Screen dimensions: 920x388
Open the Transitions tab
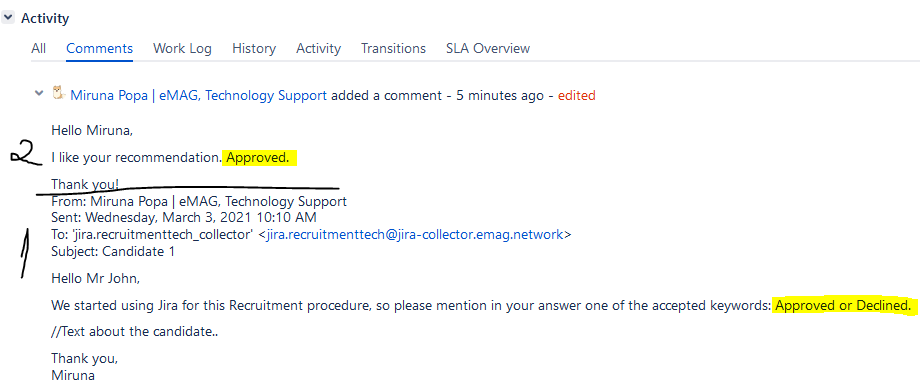[x=393, y=49]
